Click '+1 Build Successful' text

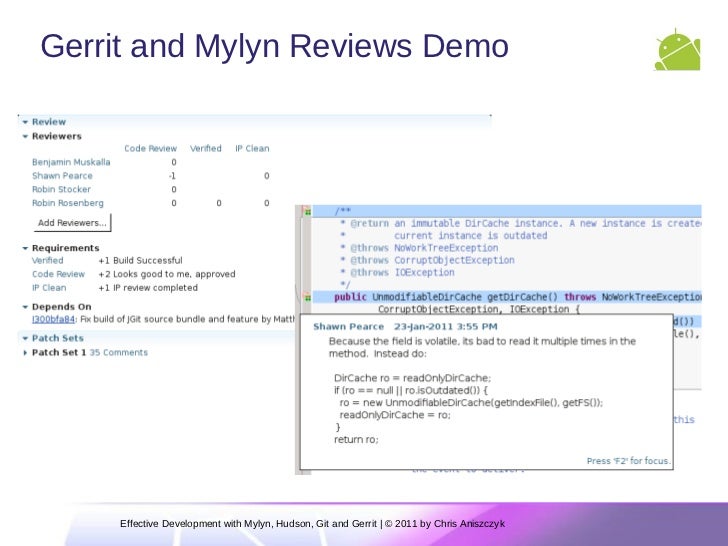click(140, 260)
